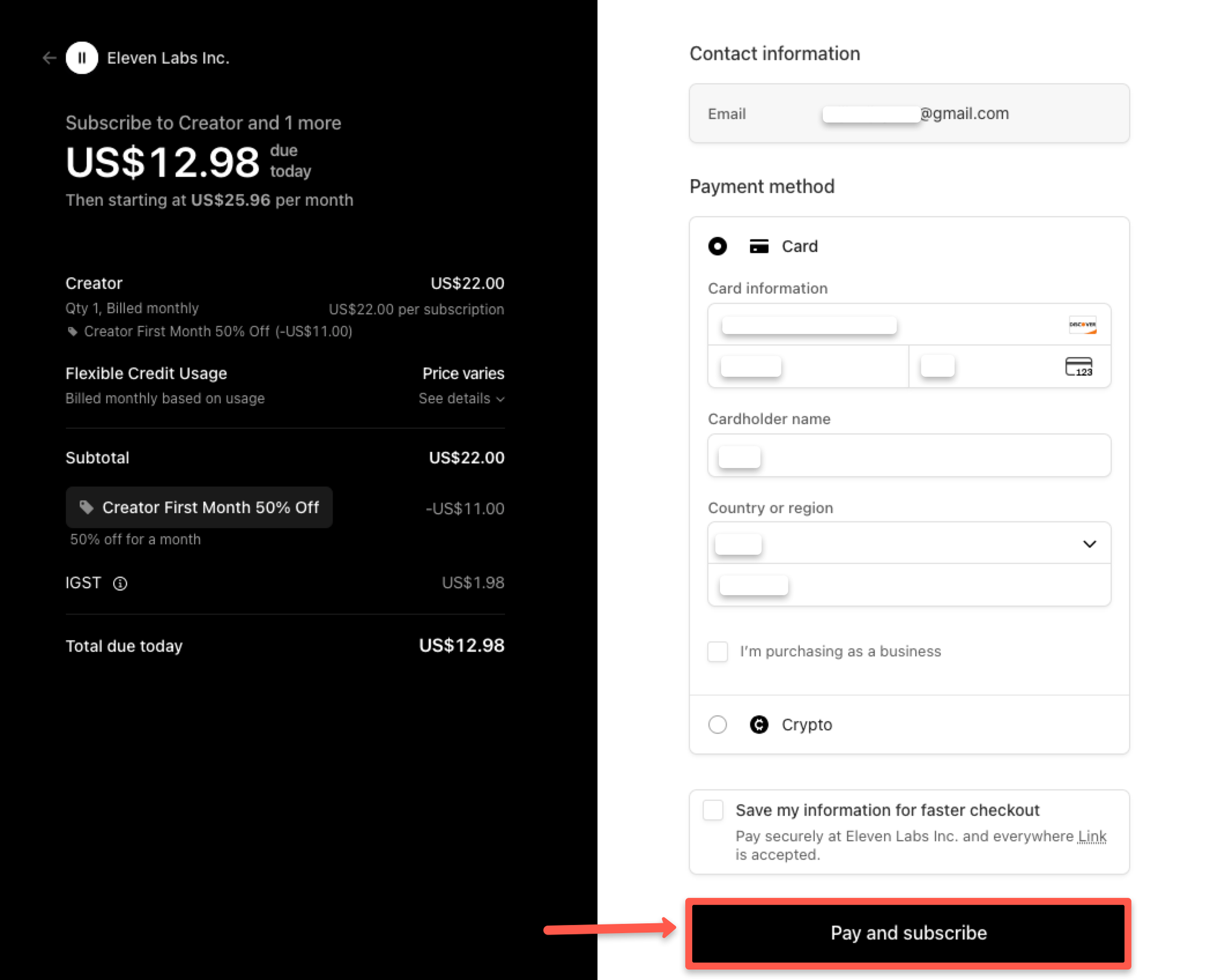Click the tag icon on the discount badge
This screenshot has width=1210, height=980.
[87, 508]
